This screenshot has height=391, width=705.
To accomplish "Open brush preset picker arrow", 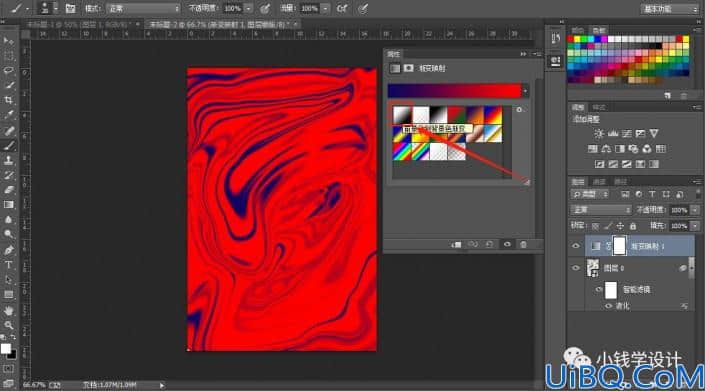I will tap(56, 8).
